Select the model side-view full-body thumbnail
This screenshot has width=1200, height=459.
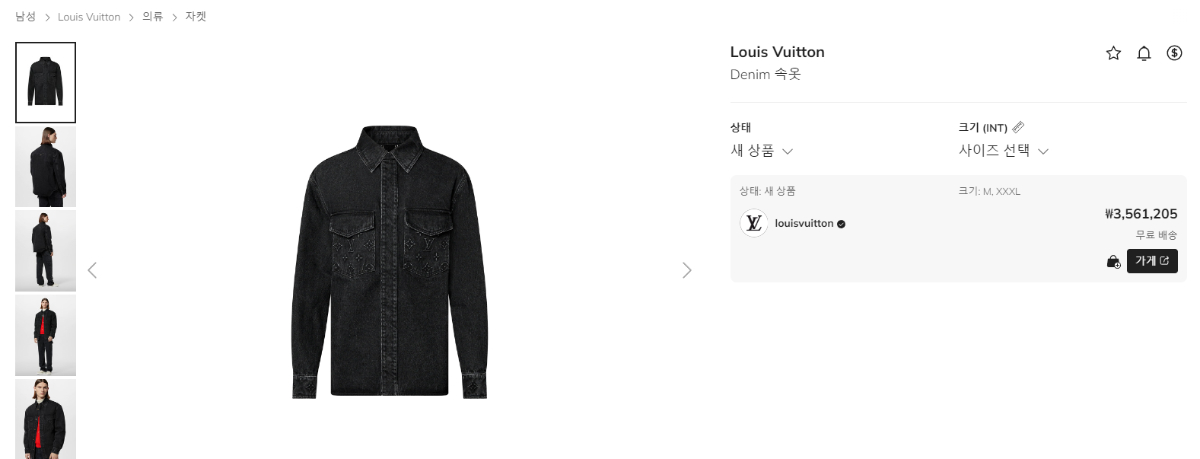pos(45,250)
